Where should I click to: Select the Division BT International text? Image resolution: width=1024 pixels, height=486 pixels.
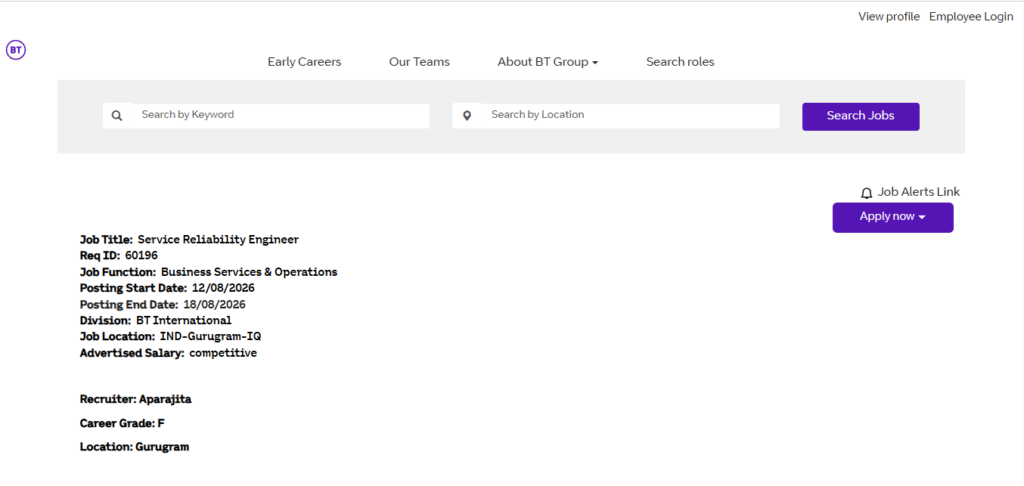point(184,321)
